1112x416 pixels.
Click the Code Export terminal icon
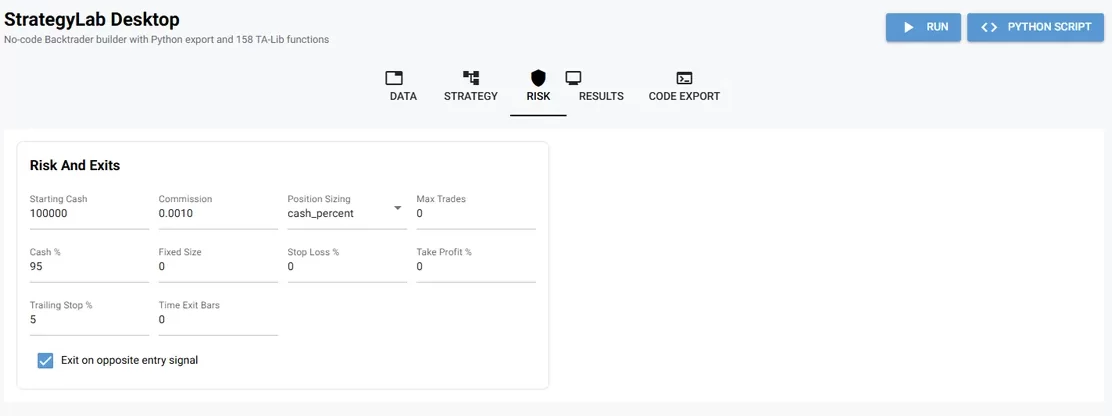coord(684,78)
